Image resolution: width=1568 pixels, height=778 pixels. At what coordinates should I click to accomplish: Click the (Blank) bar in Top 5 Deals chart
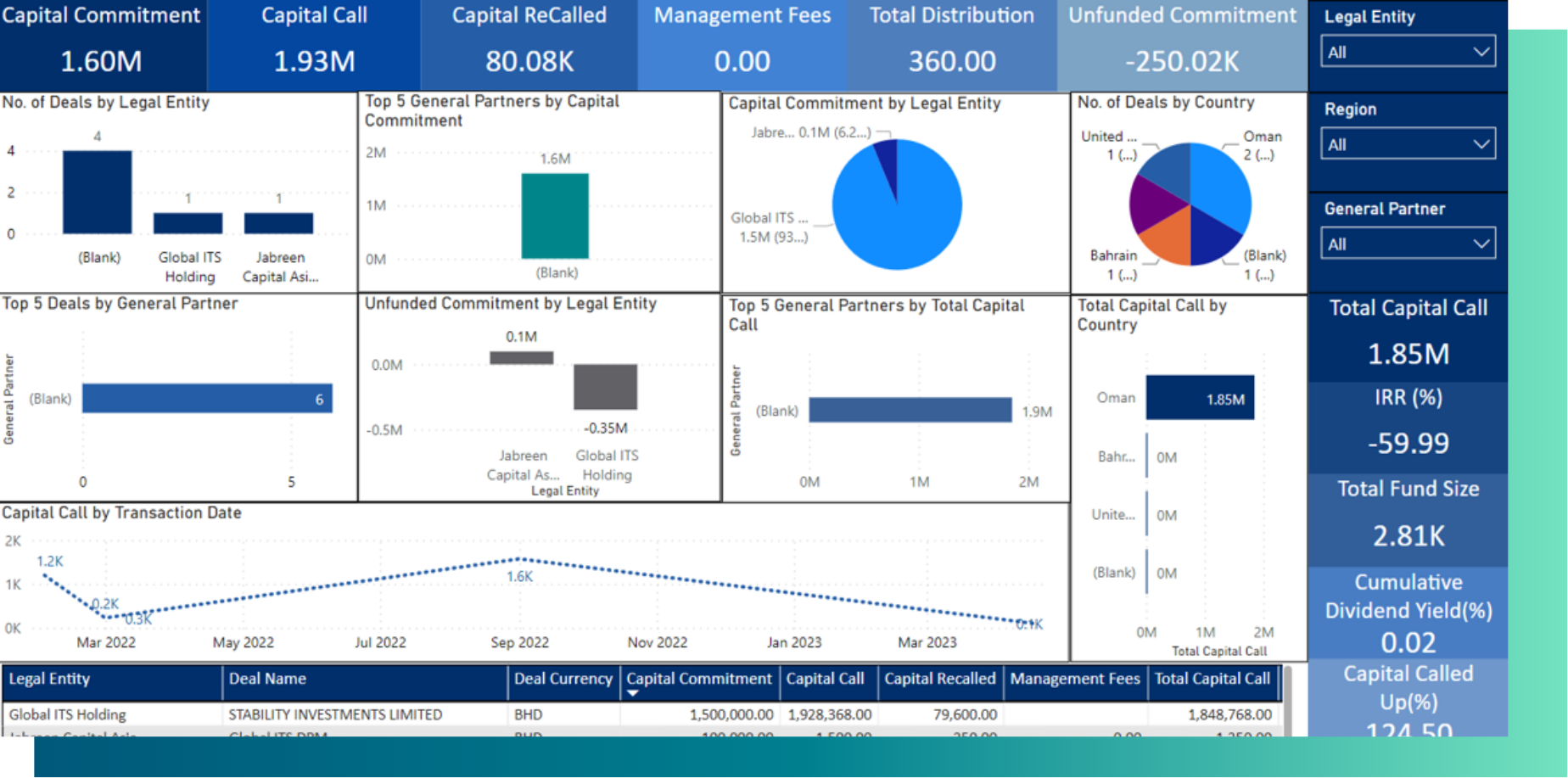(x=206, y=399)
